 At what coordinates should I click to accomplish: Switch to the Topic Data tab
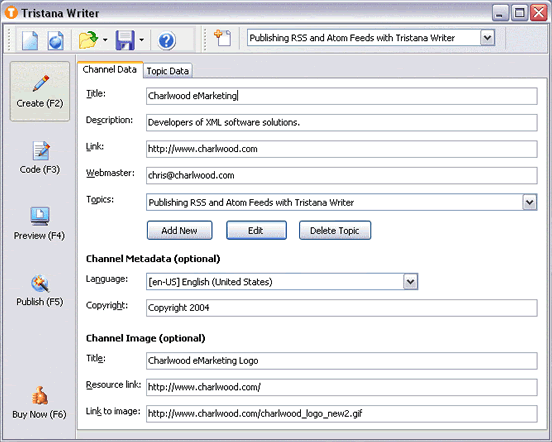coord(168,71)
